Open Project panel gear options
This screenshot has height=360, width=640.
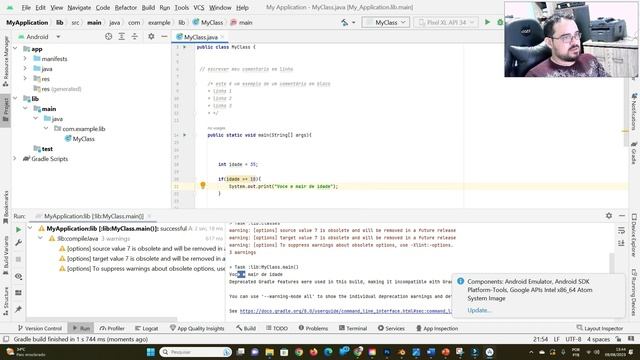(151, 37)
